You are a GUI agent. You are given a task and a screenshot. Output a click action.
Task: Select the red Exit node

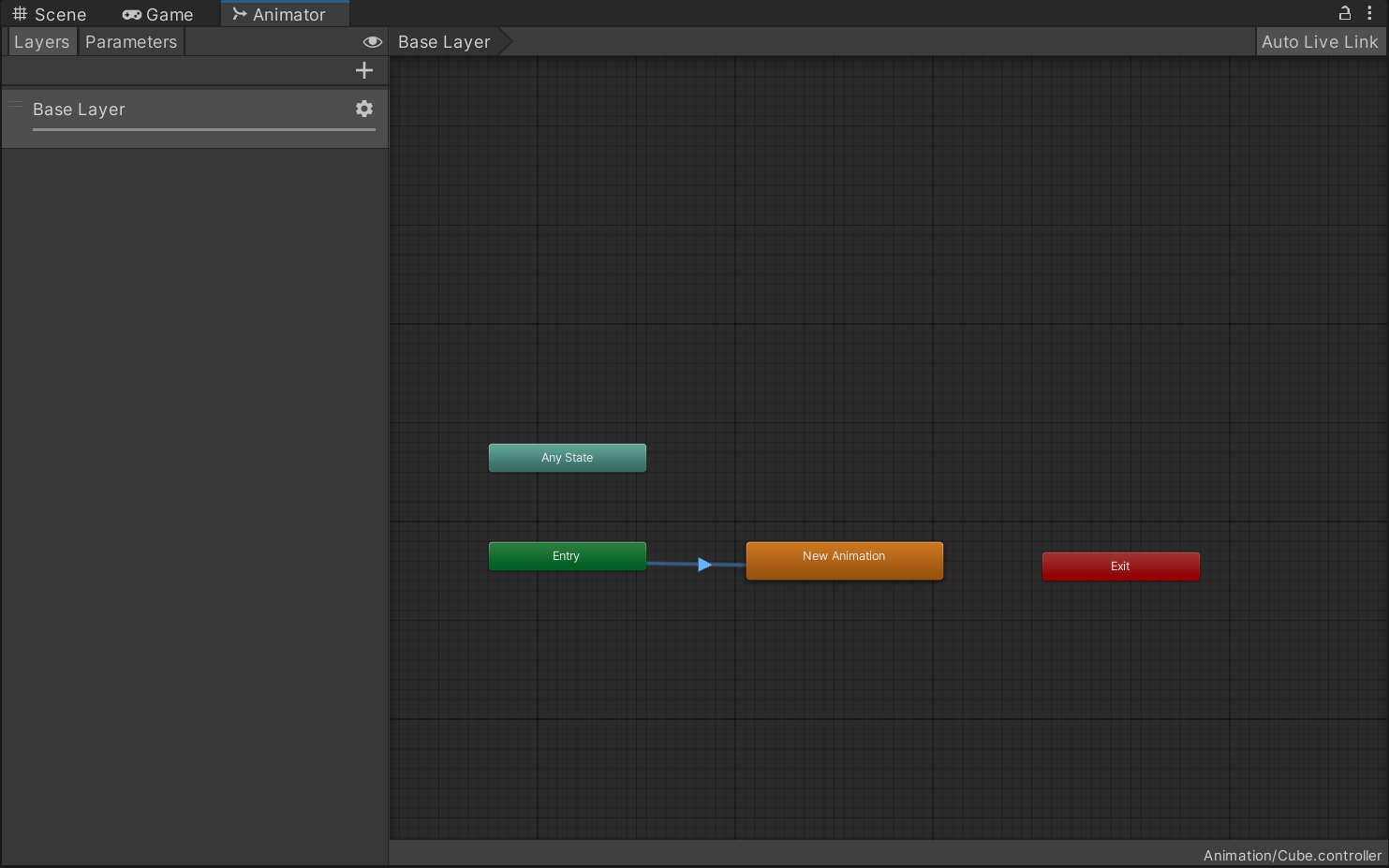1120,566
